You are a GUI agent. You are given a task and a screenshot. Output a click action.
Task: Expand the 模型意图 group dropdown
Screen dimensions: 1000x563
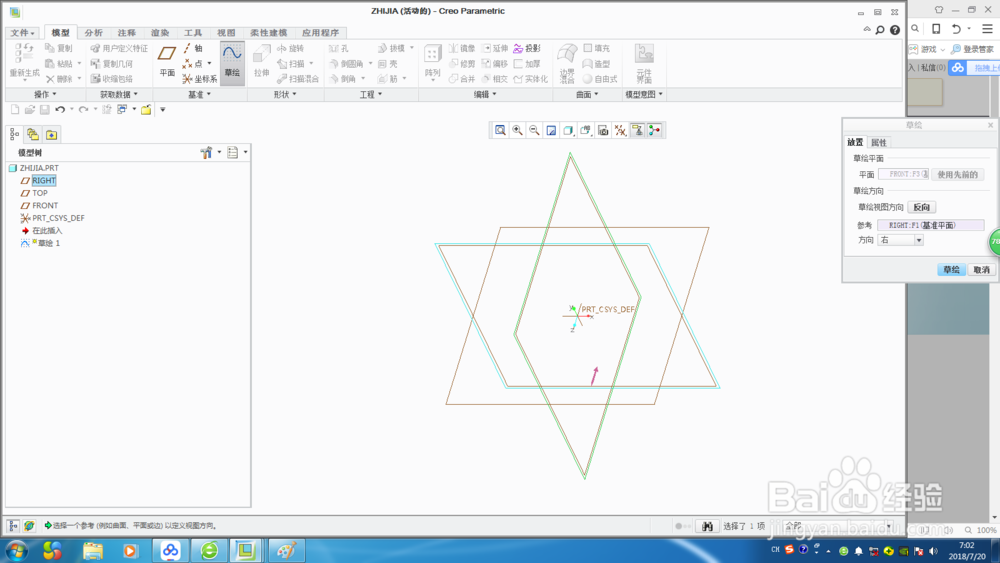click(x=643, y=94)
